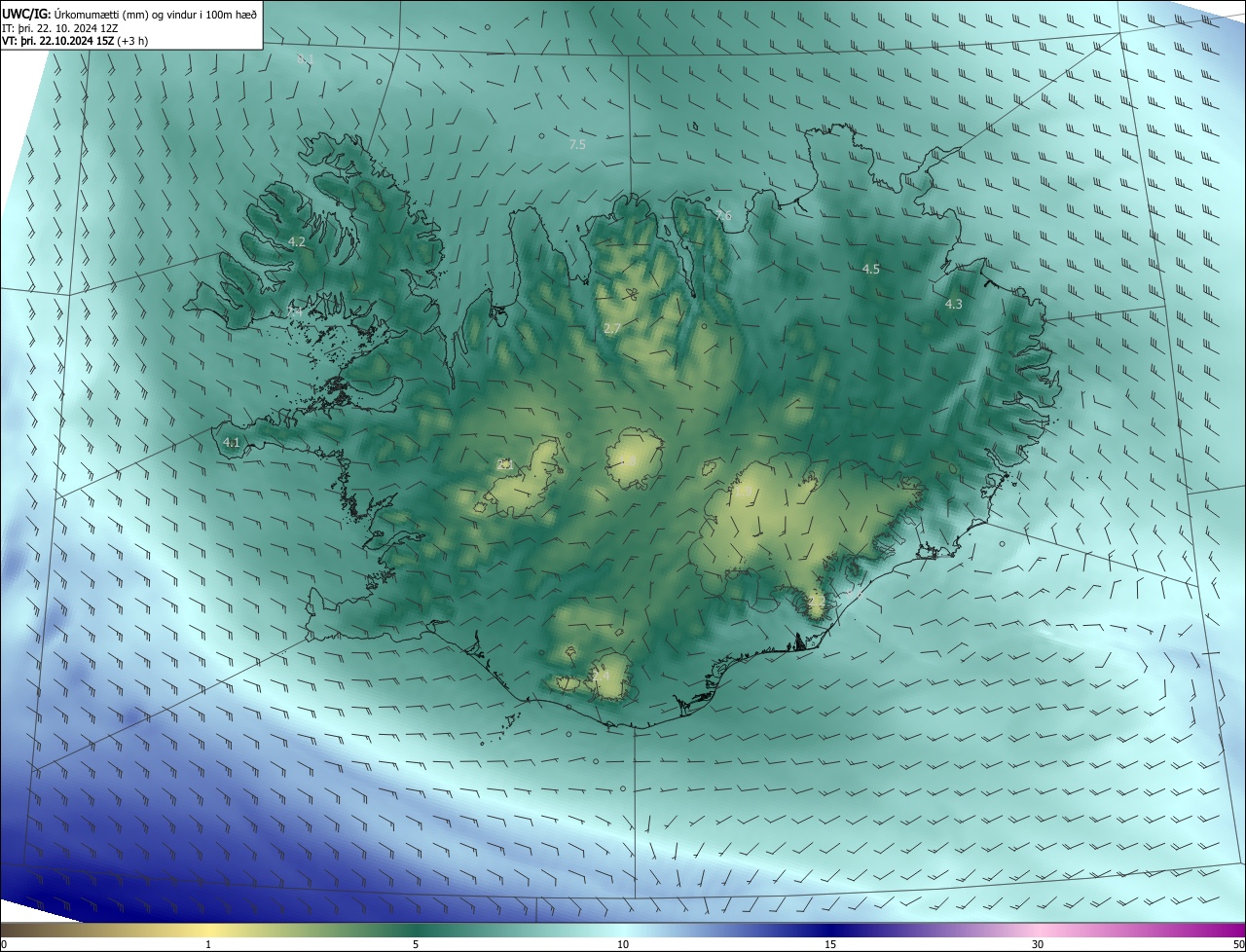Click the 2.4 value label on the map
Image resolution: width=1246 pixels, height=952 pixels.
pos(601,675)
